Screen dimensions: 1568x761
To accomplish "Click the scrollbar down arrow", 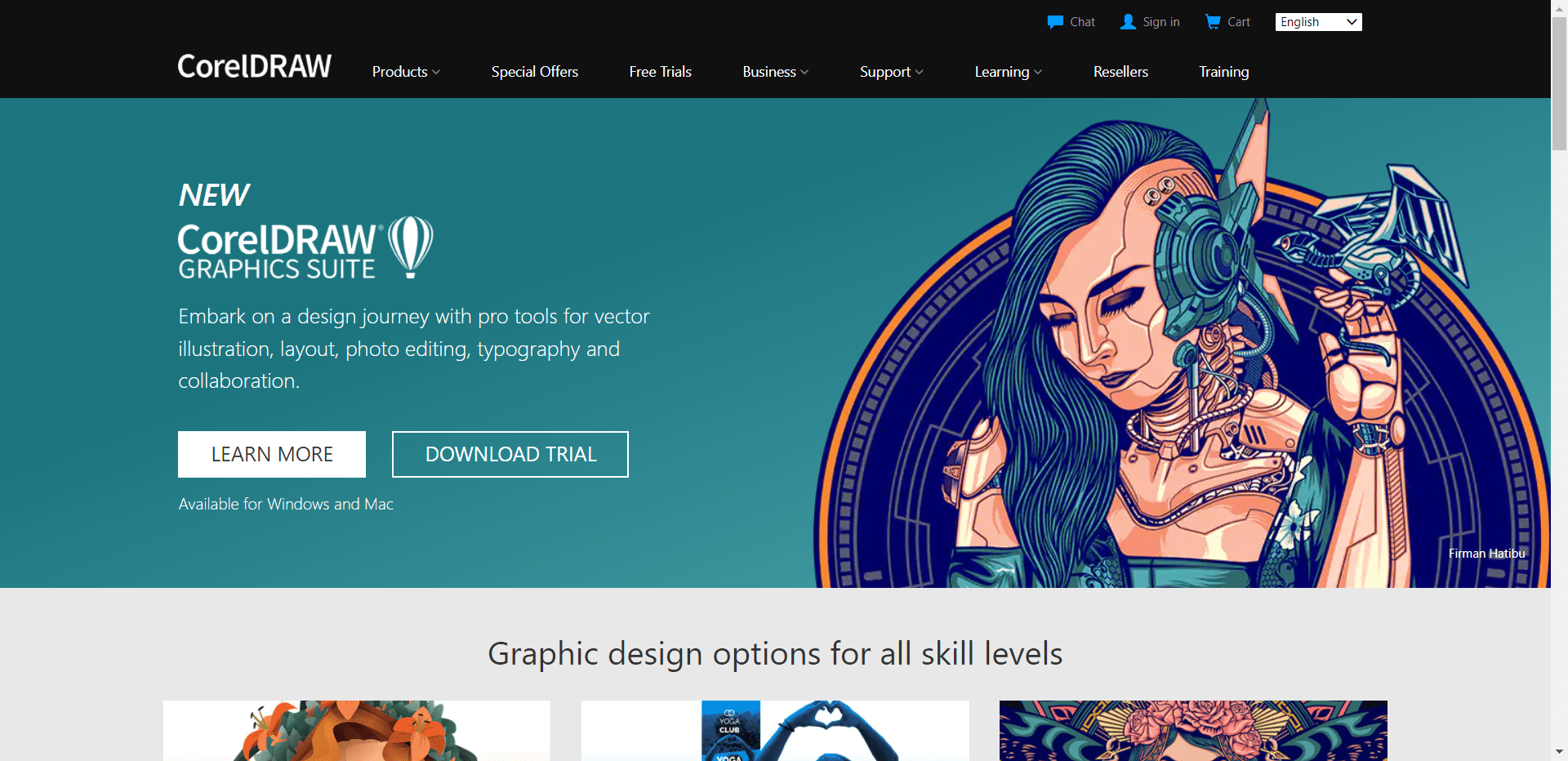I will coord(1559,752).
